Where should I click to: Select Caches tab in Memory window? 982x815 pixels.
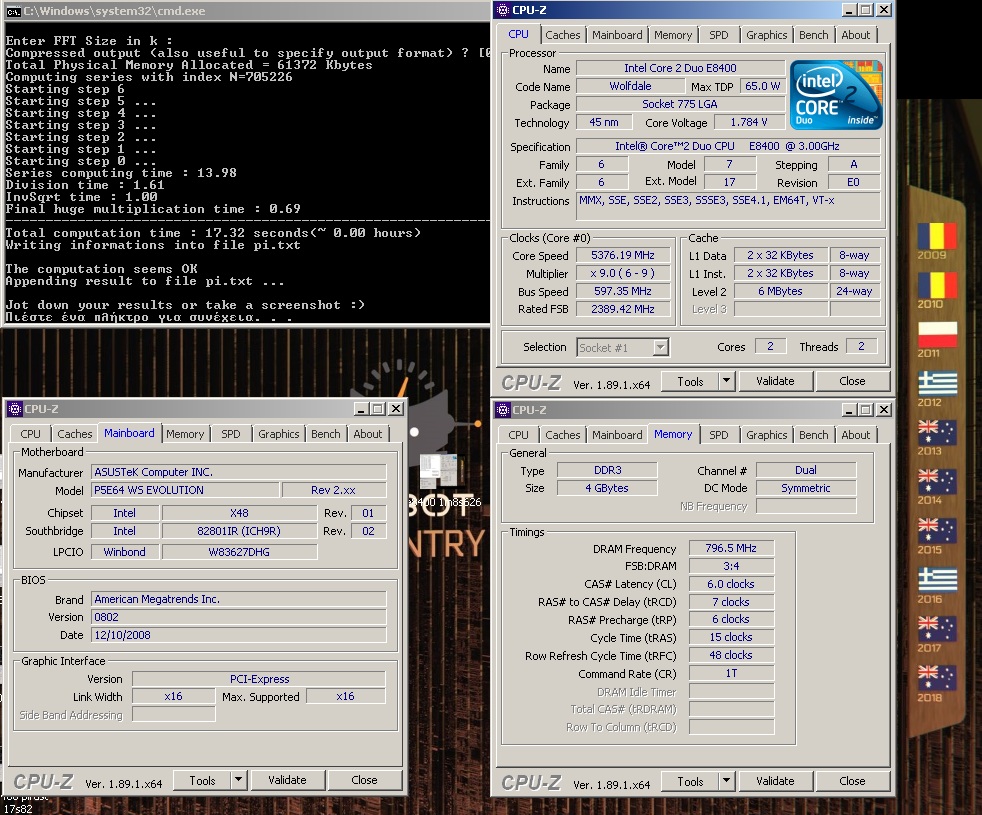pyautogui.click(x=562, y=435)
